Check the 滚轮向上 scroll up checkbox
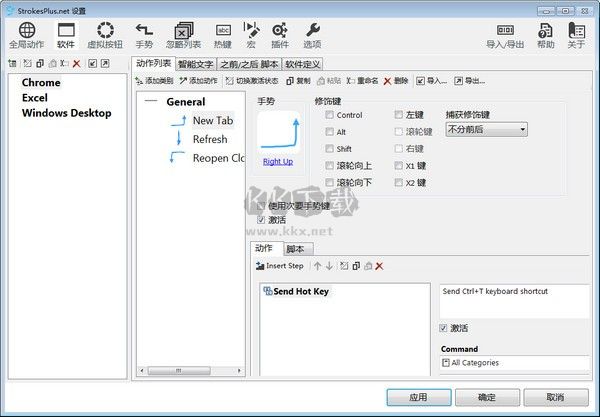 pos(329,165)
